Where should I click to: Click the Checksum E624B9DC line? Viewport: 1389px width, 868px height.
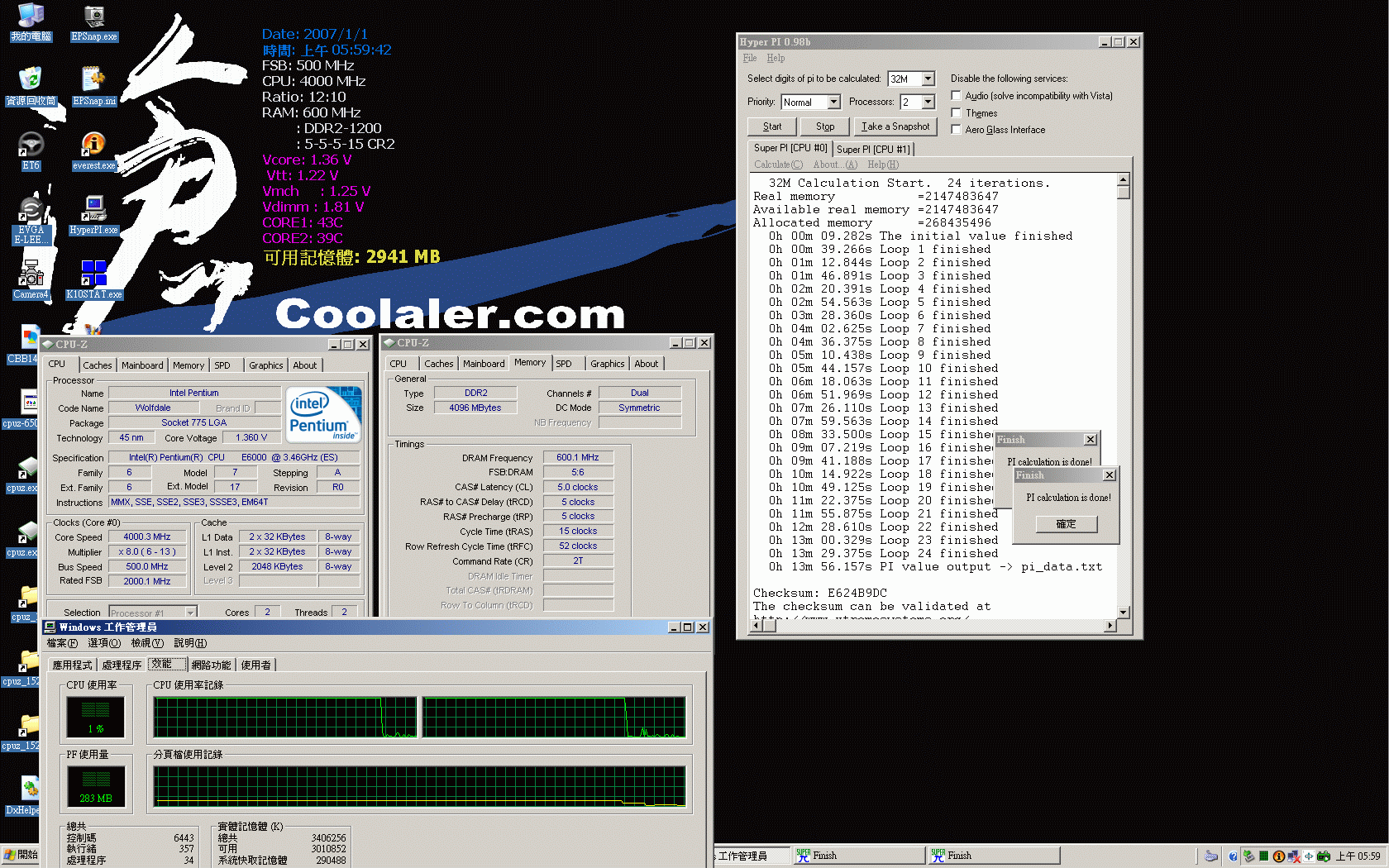point(820,593)
